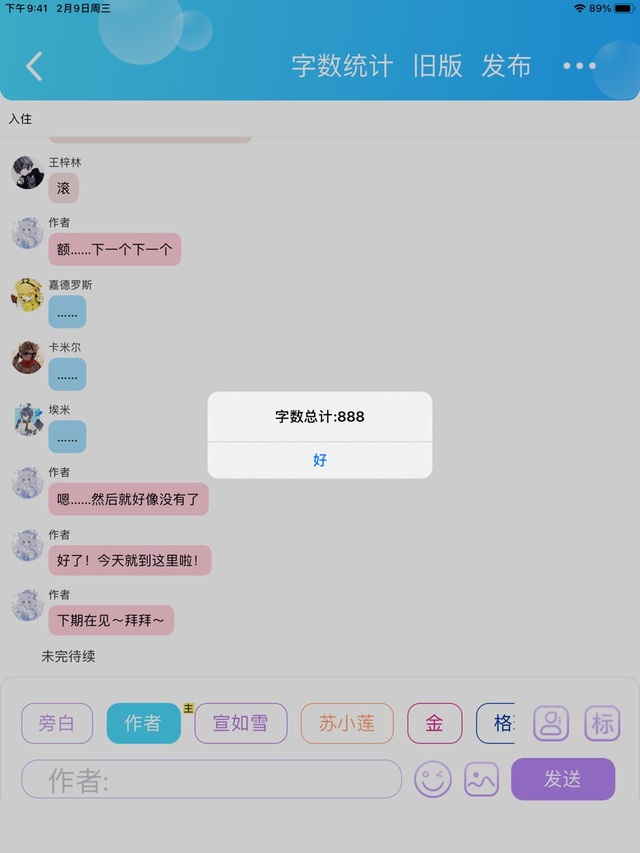Tap 埃米's avatar
Screen dimensions: 640x853
28,419
